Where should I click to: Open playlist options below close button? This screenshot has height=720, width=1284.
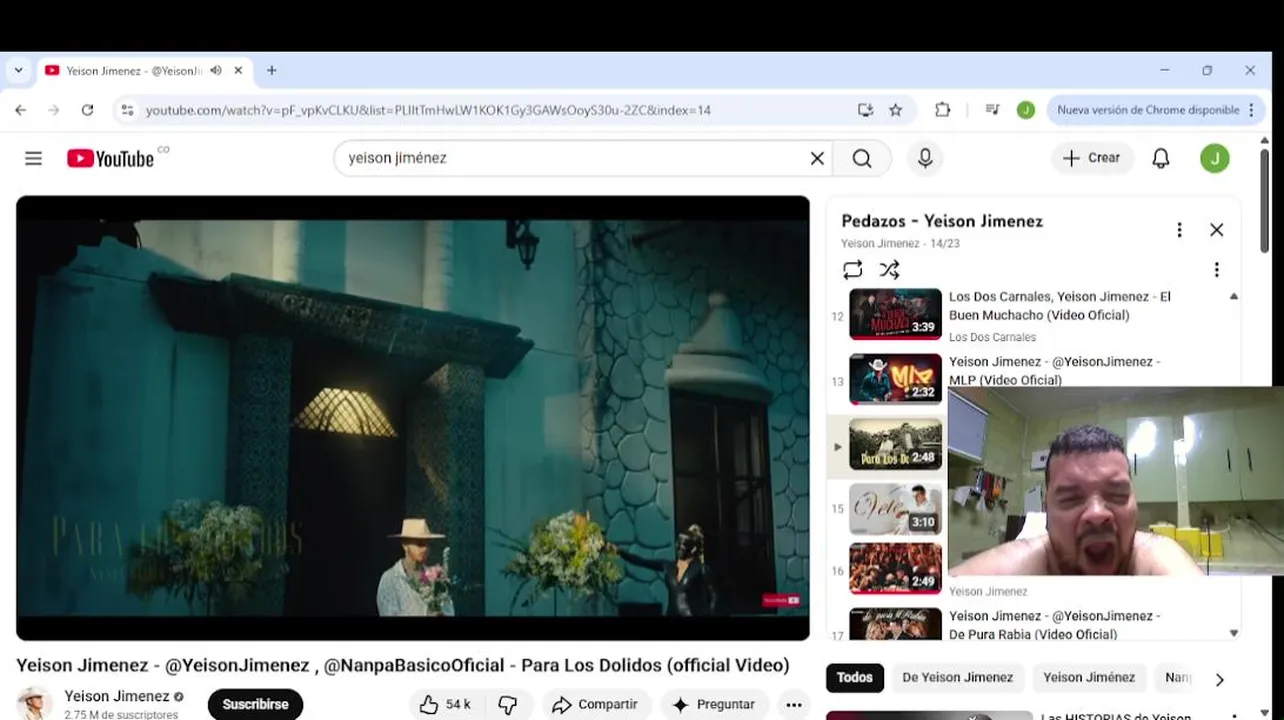pyautogui.click(x=1216, y=270)
